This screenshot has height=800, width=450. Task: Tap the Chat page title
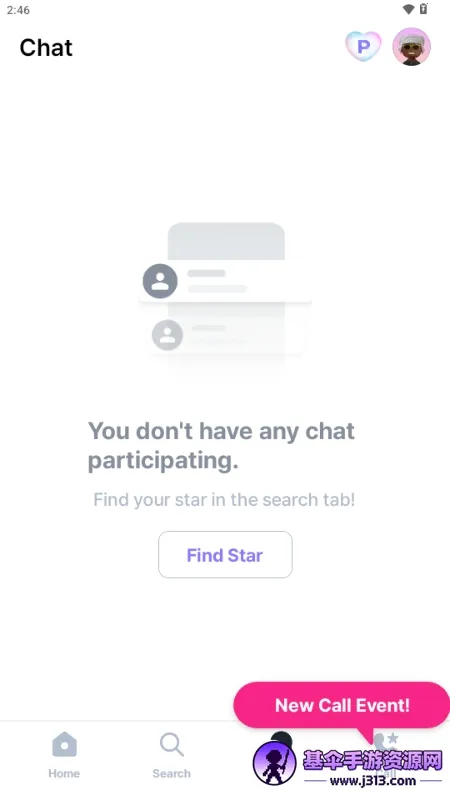pos(46,48)
